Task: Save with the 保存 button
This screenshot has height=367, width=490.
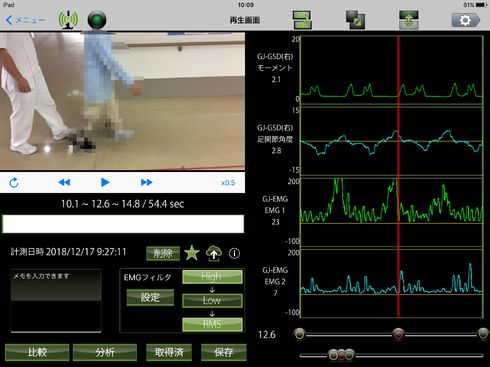Action: point(224,352)
